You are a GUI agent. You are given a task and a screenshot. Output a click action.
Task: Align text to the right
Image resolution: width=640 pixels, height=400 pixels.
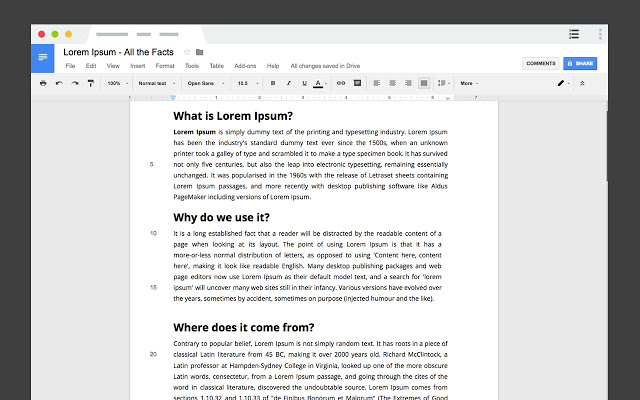[408, 83]
